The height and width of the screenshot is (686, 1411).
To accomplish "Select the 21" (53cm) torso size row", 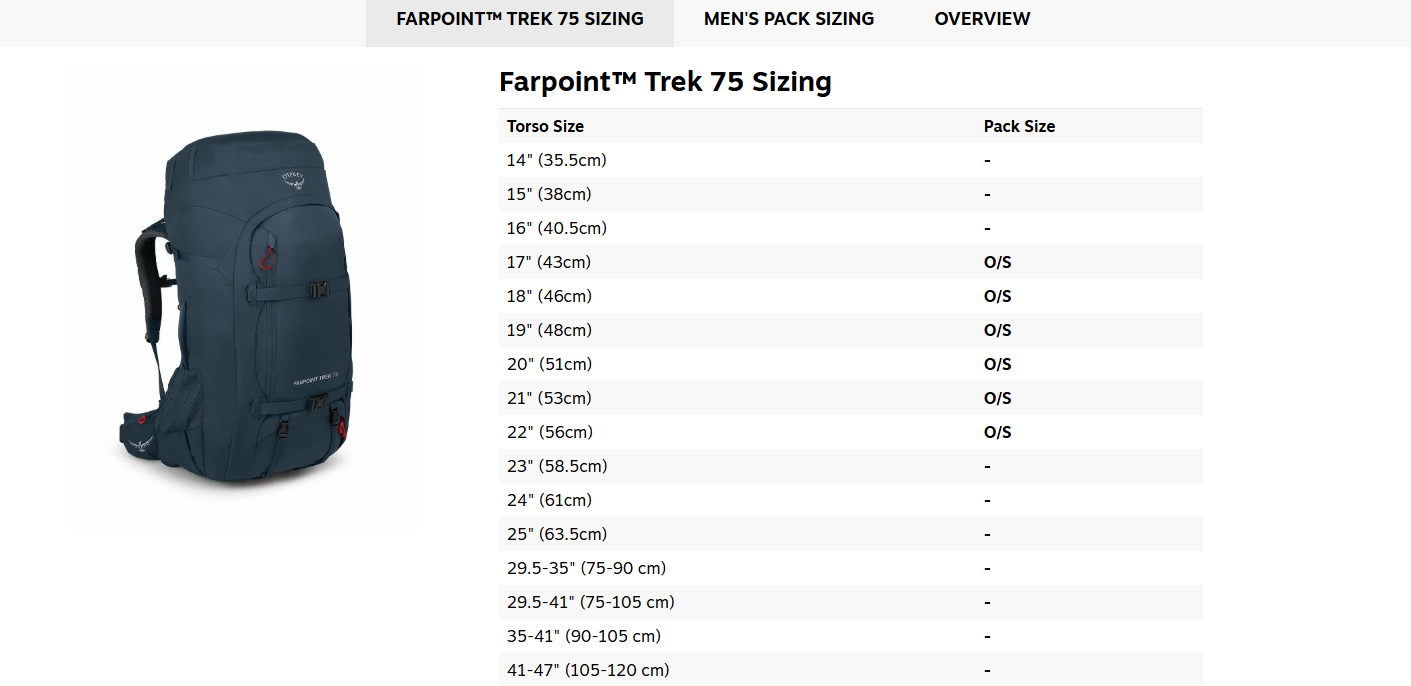I will [x=549, y=398].
